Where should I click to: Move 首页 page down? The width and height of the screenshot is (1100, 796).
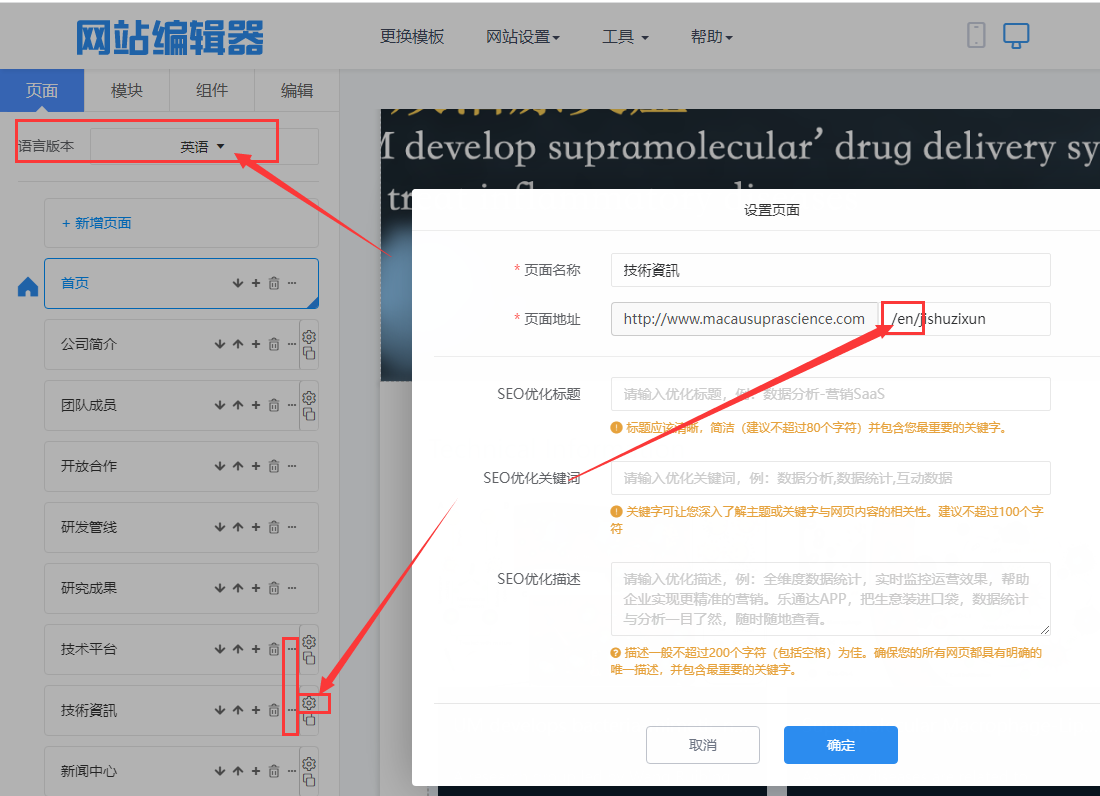238,283
